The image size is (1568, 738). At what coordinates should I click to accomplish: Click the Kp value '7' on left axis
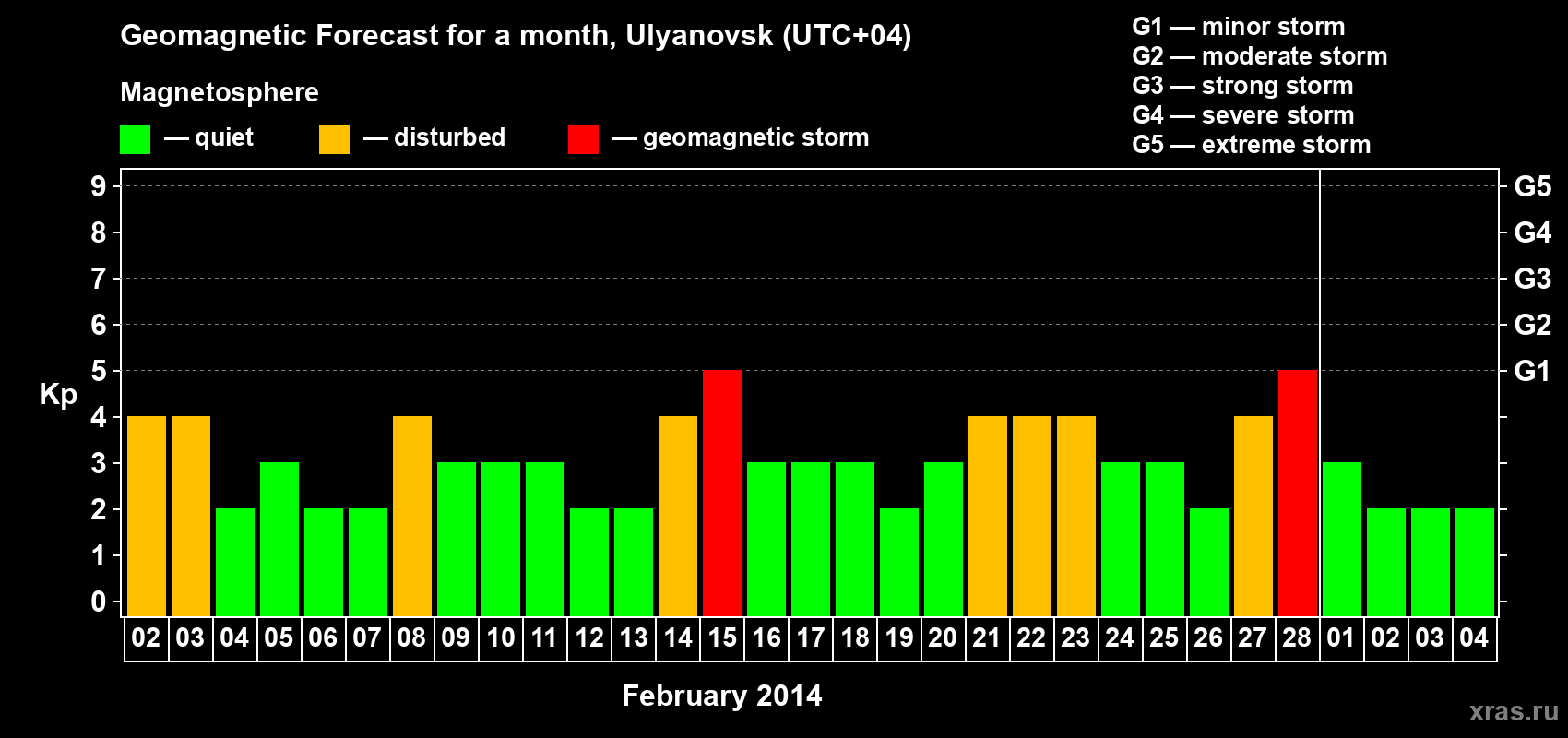(x=99, y=279)
